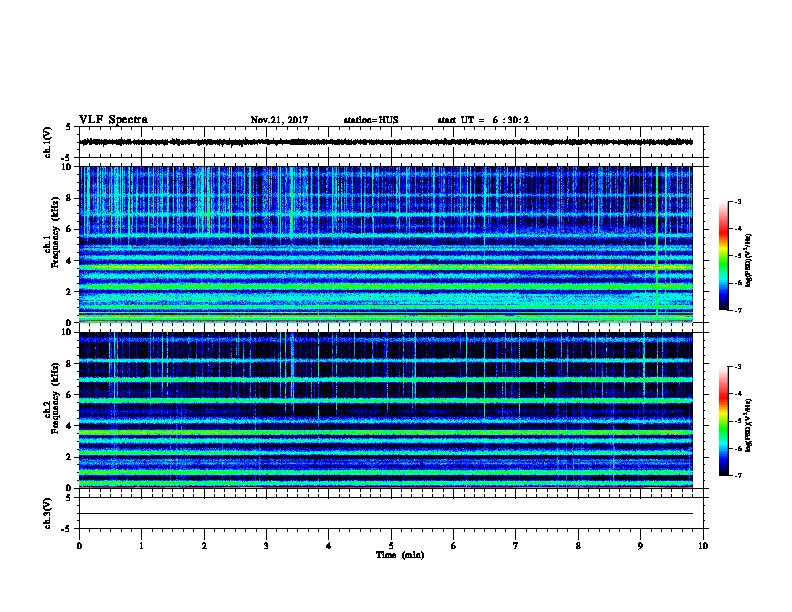
Task: Click the "VLF Spectra" title text
Action: tap(113, 120)
